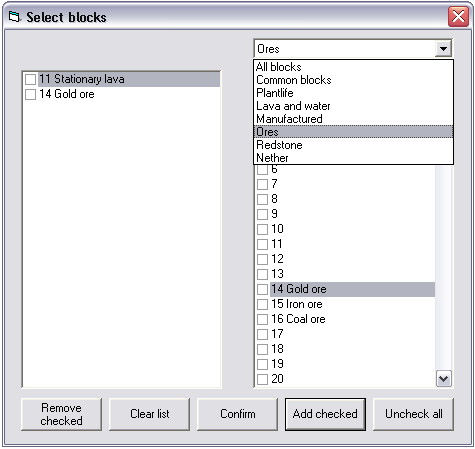Pick Lava and water category option
475x449 pixels.
pos(353,106)
